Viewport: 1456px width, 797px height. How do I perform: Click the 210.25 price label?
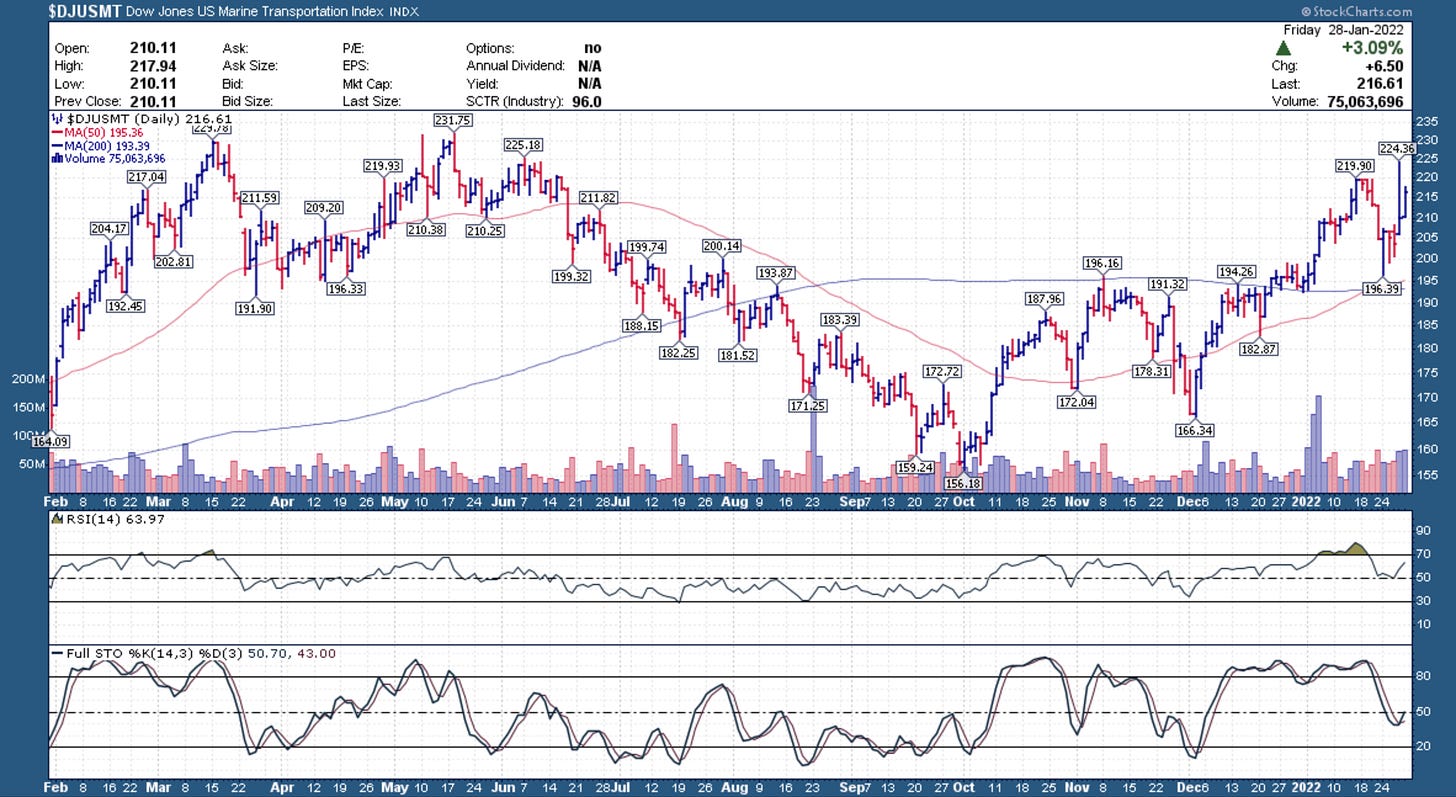tap(485, 231)
